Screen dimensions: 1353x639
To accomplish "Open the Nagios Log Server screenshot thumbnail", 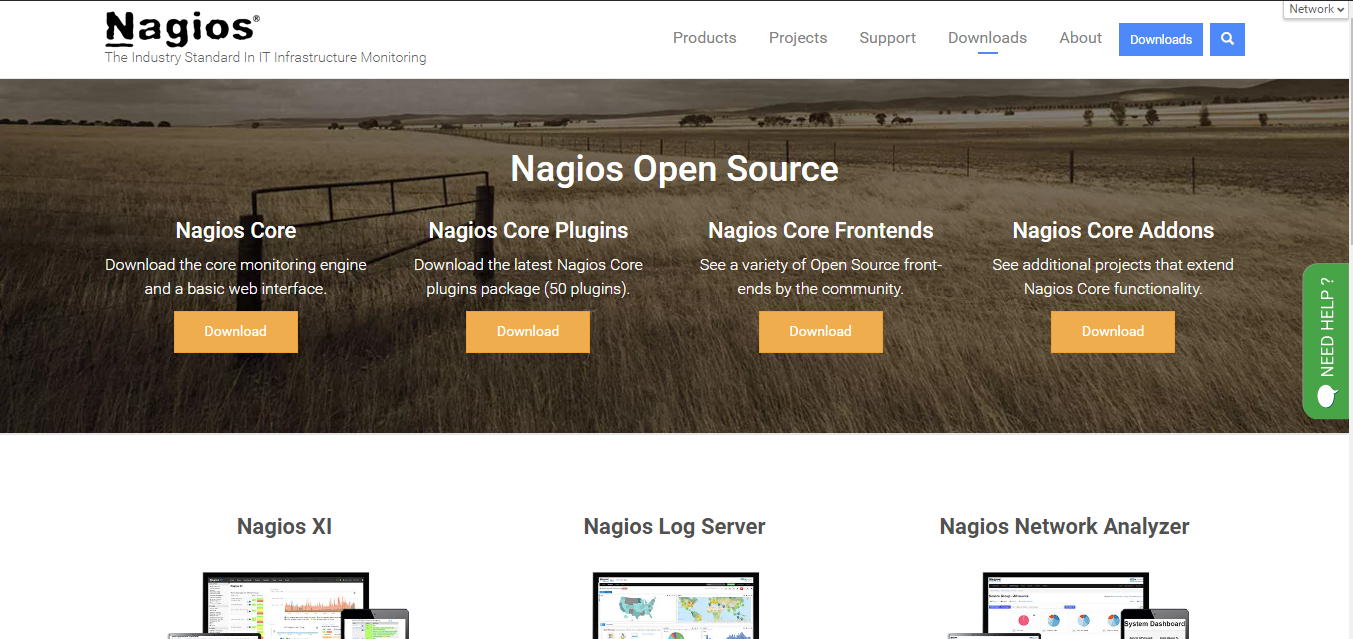I will click(x=676, y=606).
